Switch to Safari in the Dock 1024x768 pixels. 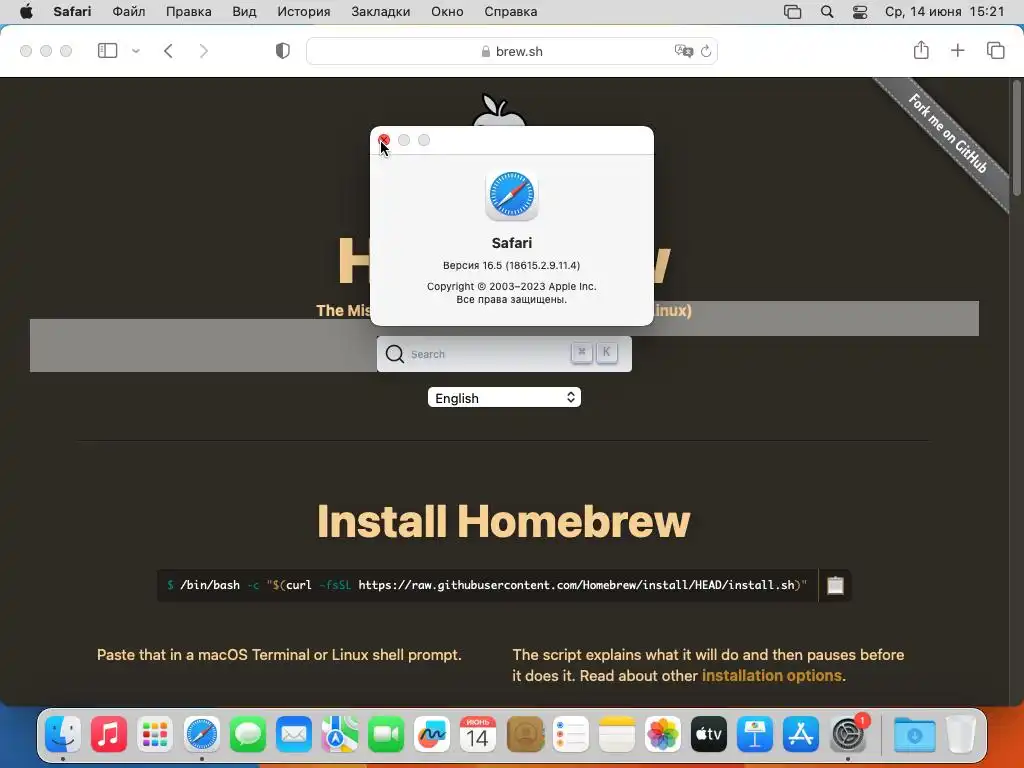(x=201, y=734)
